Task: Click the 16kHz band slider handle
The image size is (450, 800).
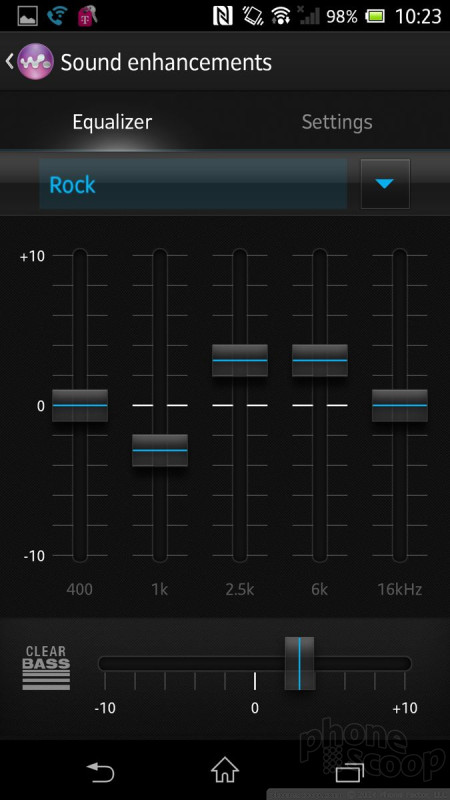Action: coord(399,405)
